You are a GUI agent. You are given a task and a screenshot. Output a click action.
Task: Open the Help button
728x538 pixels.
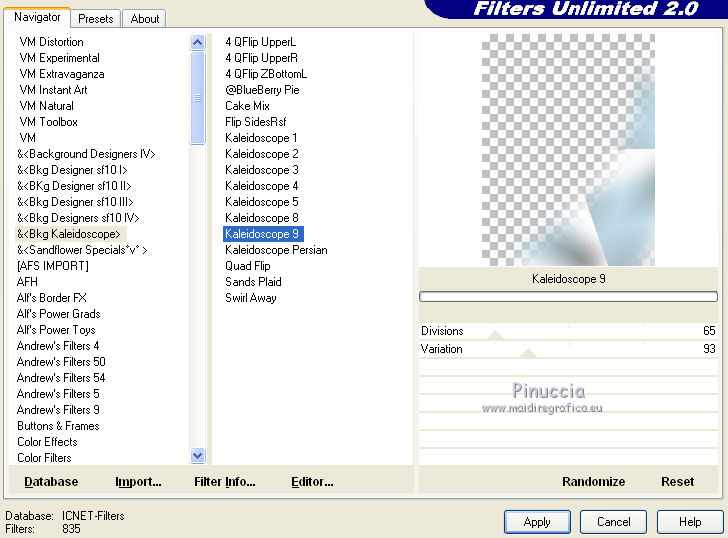click(690, 522)
